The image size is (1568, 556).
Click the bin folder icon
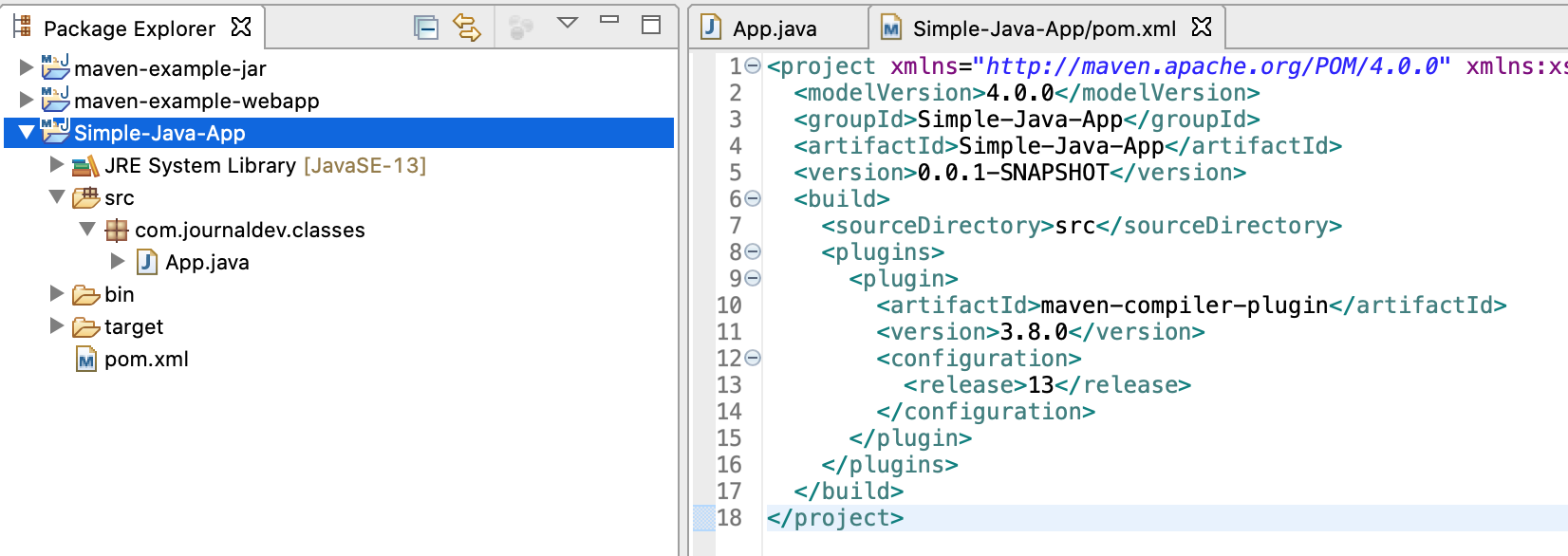86,295
